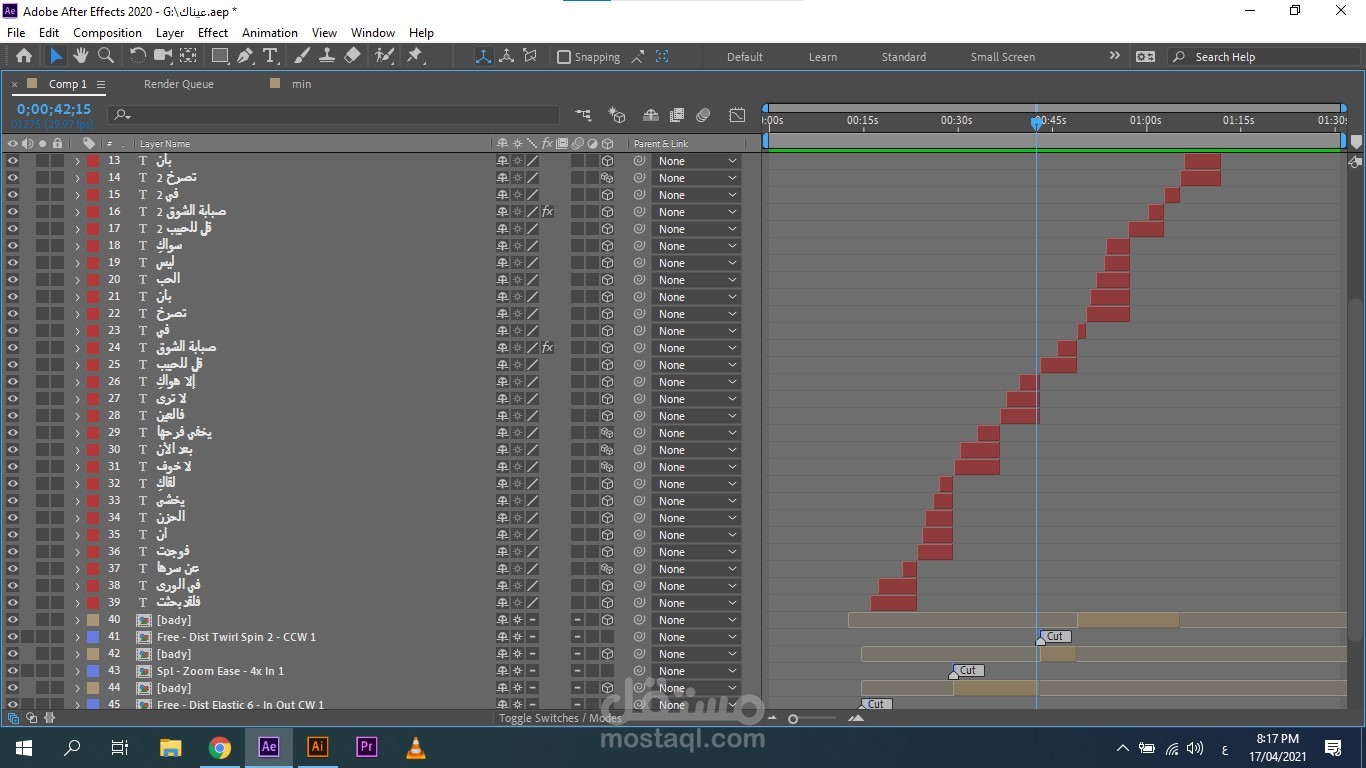Select the Eraser tool
The image size is (1366, 768).
pyautogui.click(x=352, y=56)
